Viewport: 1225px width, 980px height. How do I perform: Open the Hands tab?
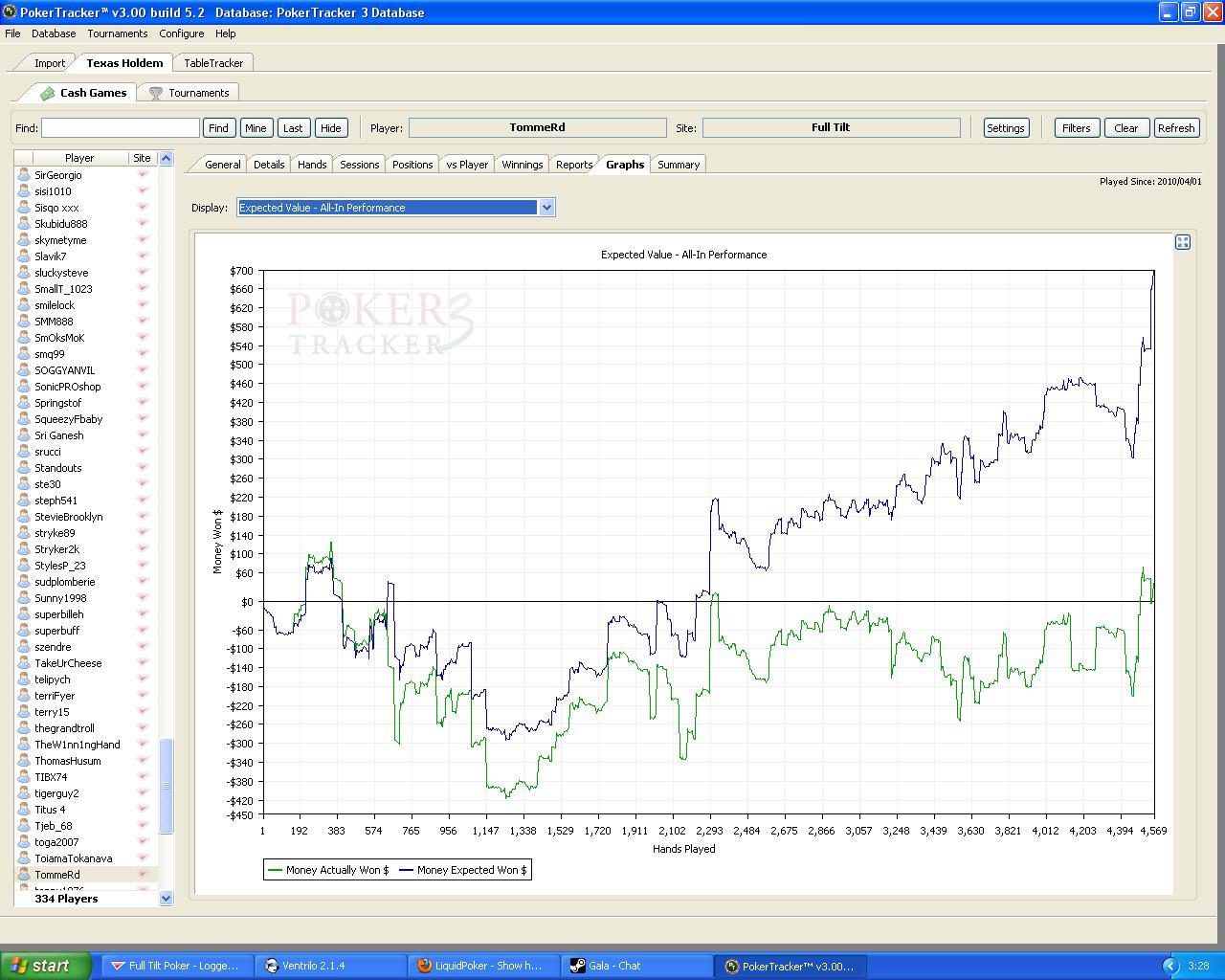[312, 165]
